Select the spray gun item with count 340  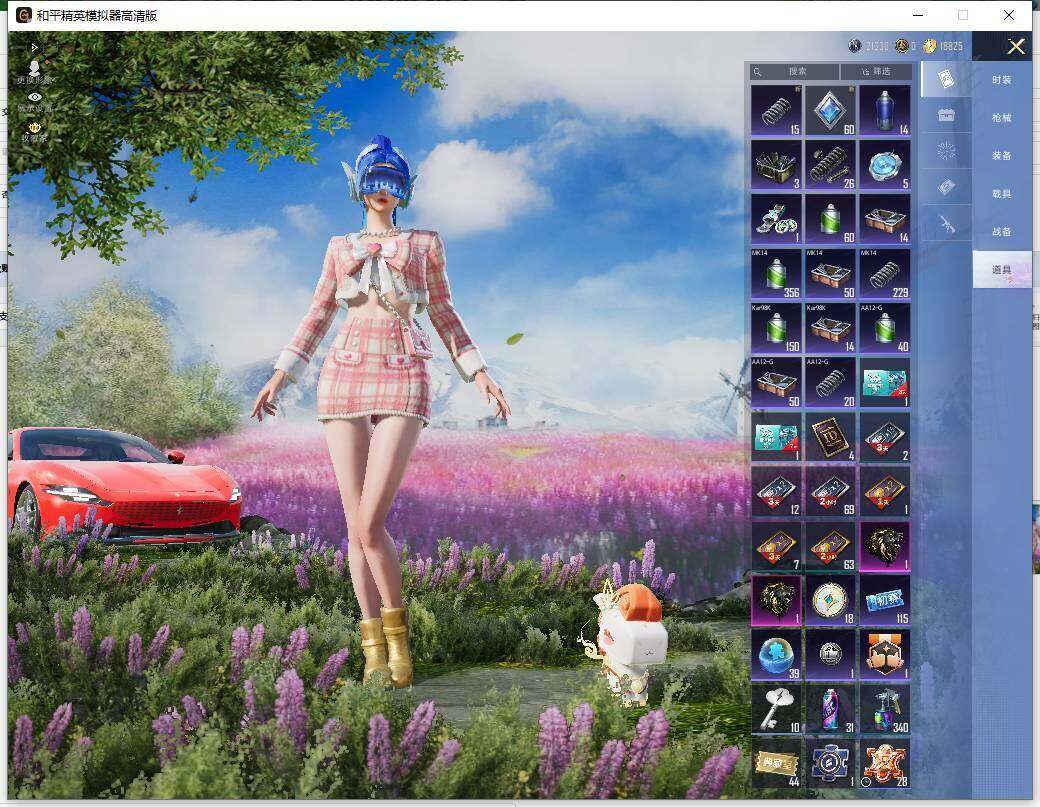click(885, 710)
